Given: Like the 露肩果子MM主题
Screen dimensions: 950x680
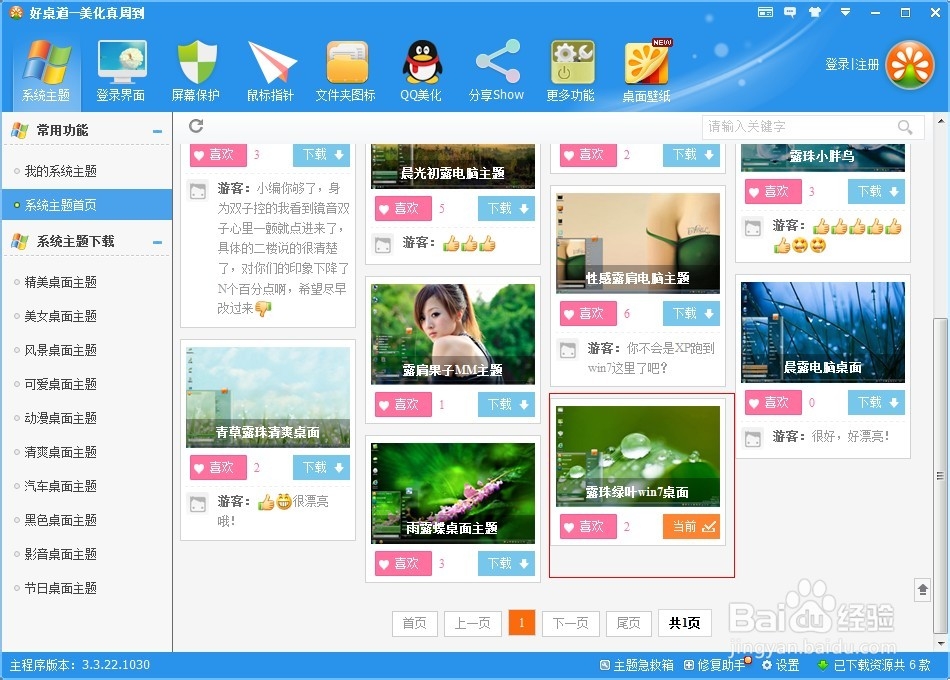Looking at the screenshot, I should pyautogui.click(x=403, y=404).
